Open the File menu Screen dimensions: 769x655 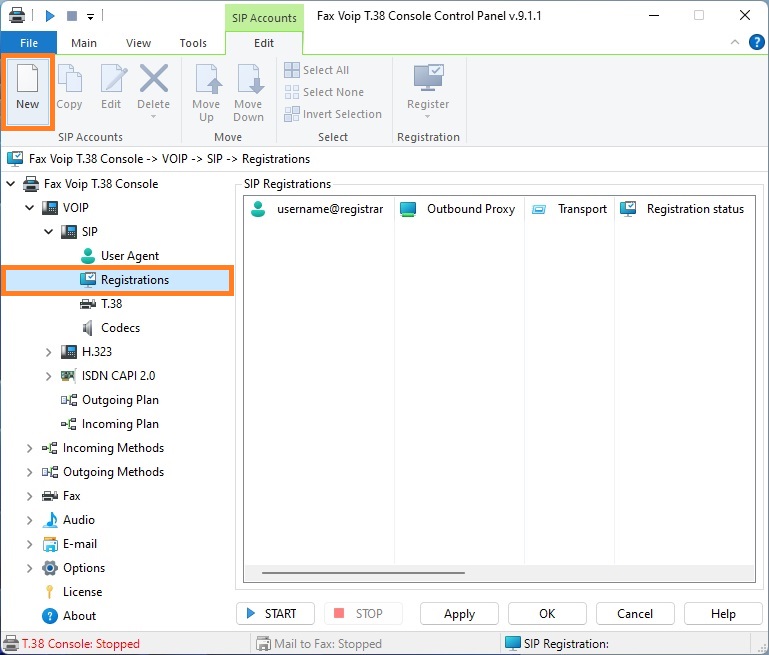coord(29,43)
